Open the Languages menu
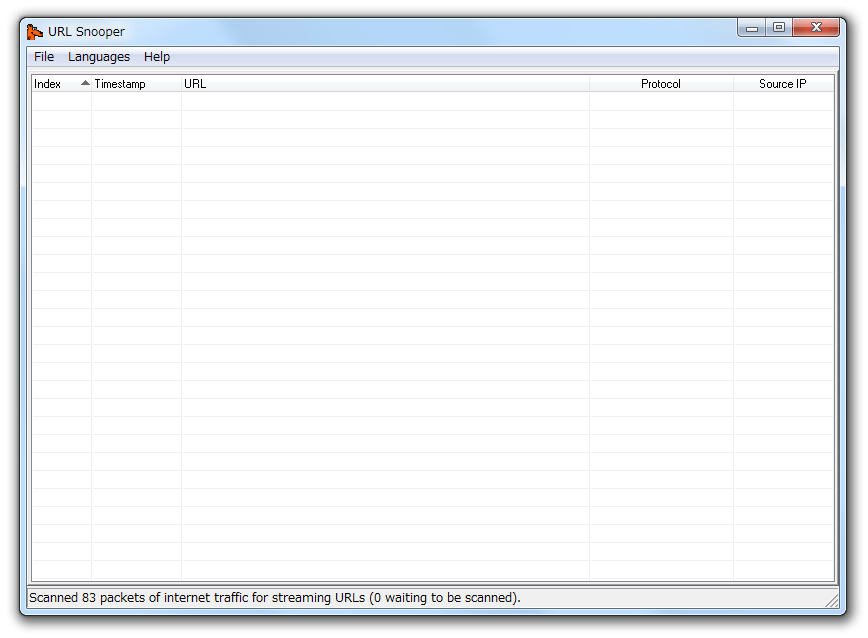The image size is (868, 638). [x=99, y=56]
